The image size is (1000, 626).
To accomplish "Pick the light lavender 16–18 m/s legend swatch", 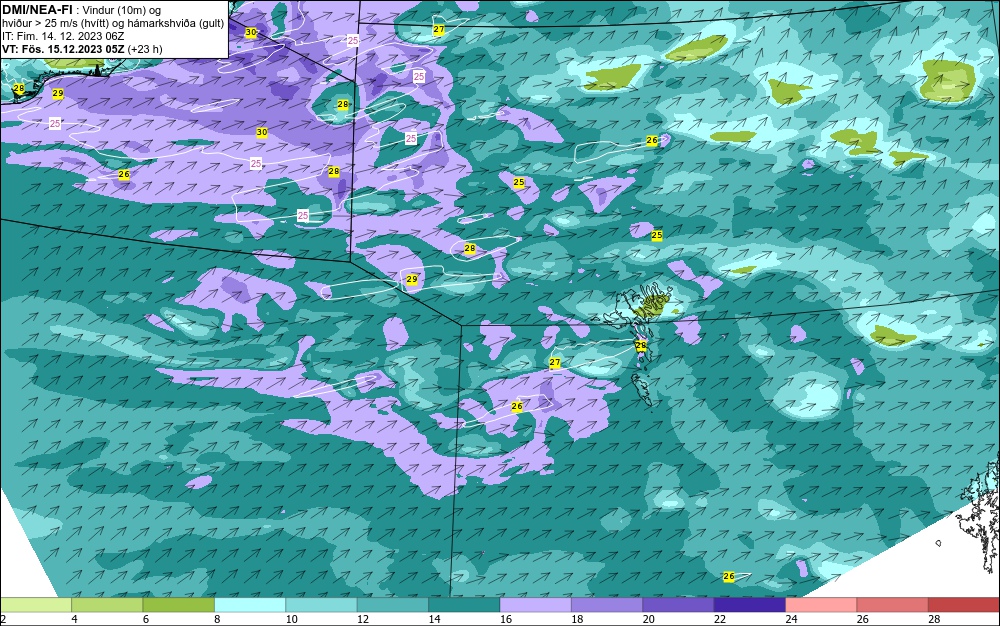I will (536, 605).
